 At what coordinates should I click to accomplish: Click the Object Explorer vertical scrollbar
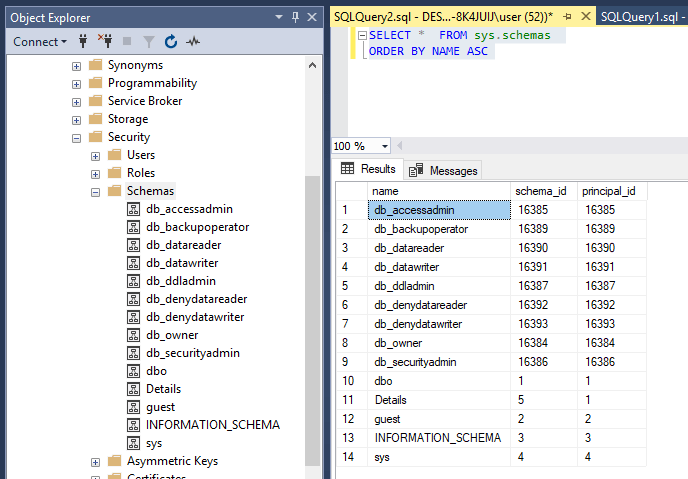coord(313,300)
